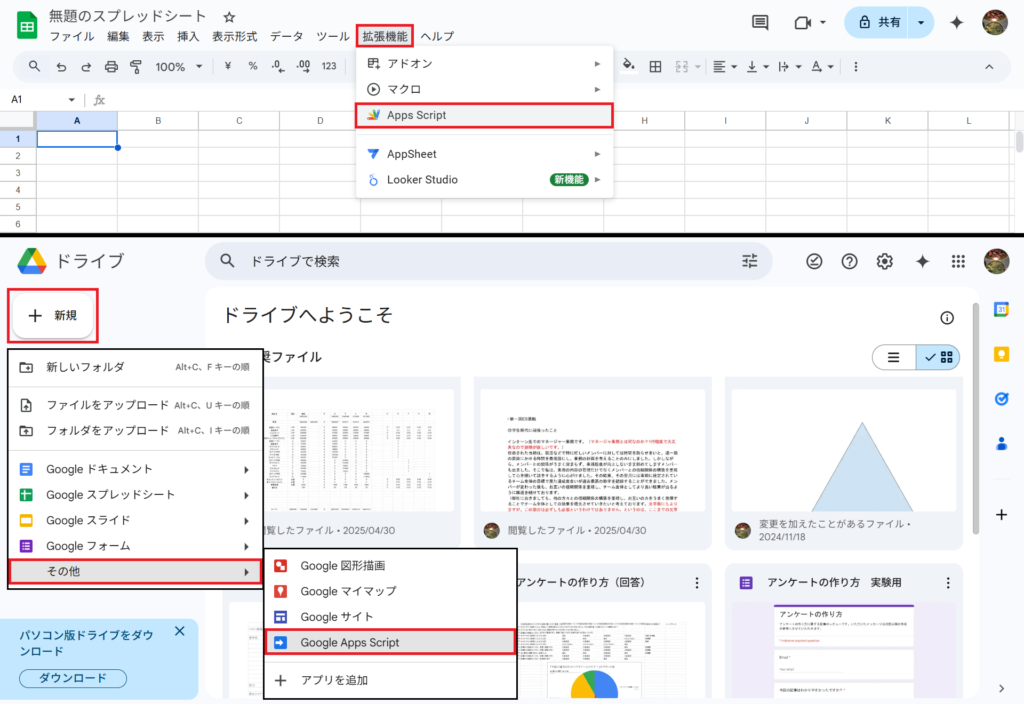Open the Name Box dropdown arrow
This screenshot has width=1024, height=704.
click(x=71, y=100)
